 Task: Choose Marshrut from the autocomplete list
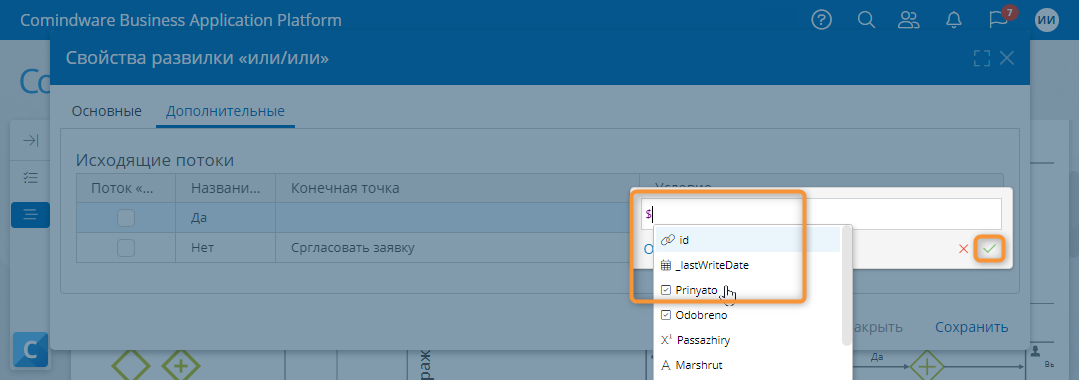click(747, 365)
